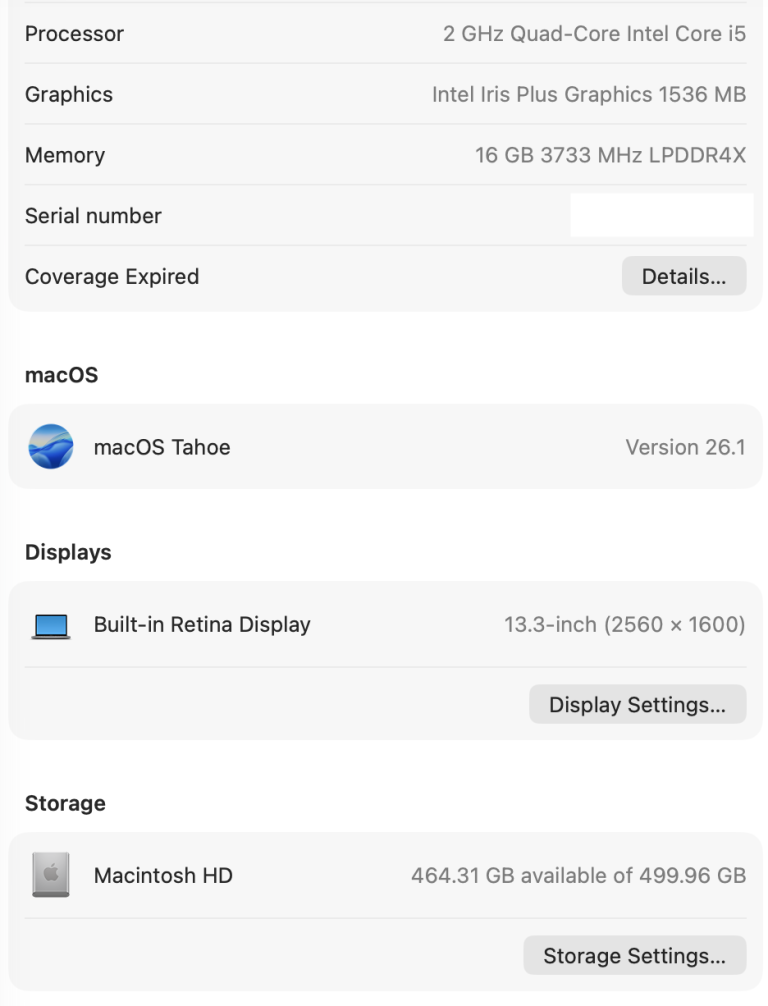768x1006 pixels.
Task: Click the 16 GB 3733 MHz LPDDR4X value
Action: click(610, 156)
